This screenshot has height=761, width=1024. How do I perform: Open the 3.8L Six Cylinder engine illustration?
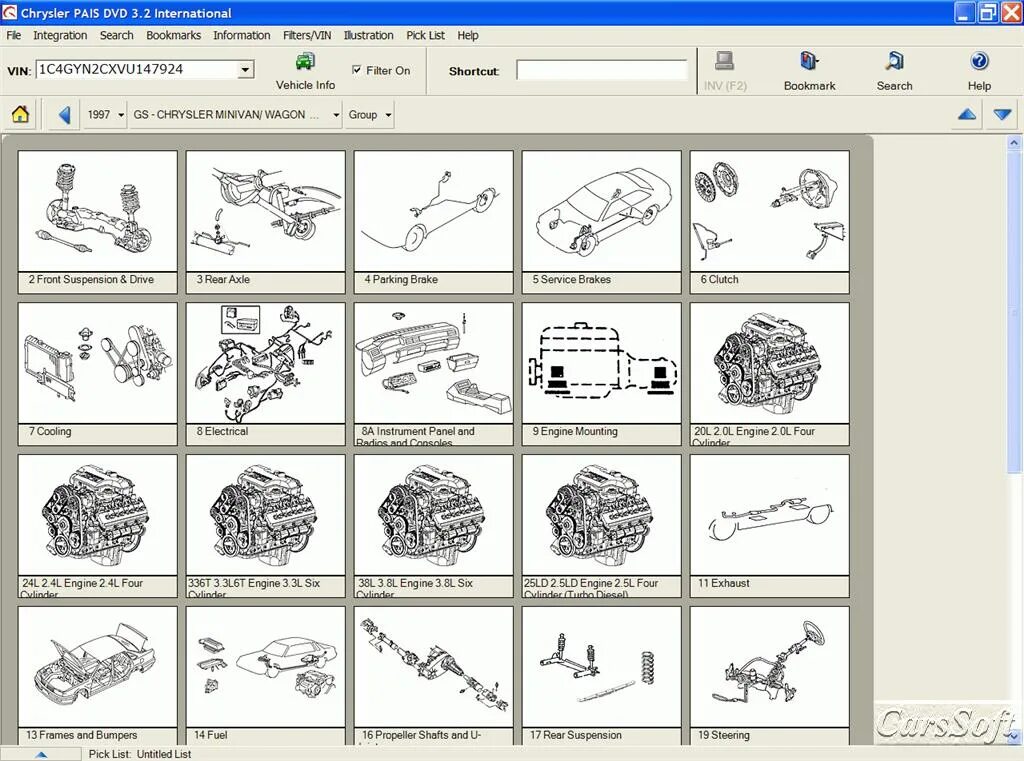tap(434, 515)
